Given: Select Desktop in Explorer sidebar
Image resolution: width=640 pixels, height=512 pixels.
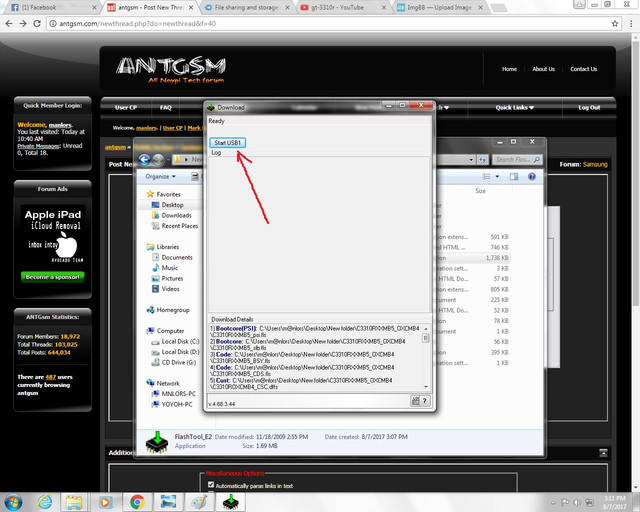Looking at the screenshot, I should click(172, 205).
